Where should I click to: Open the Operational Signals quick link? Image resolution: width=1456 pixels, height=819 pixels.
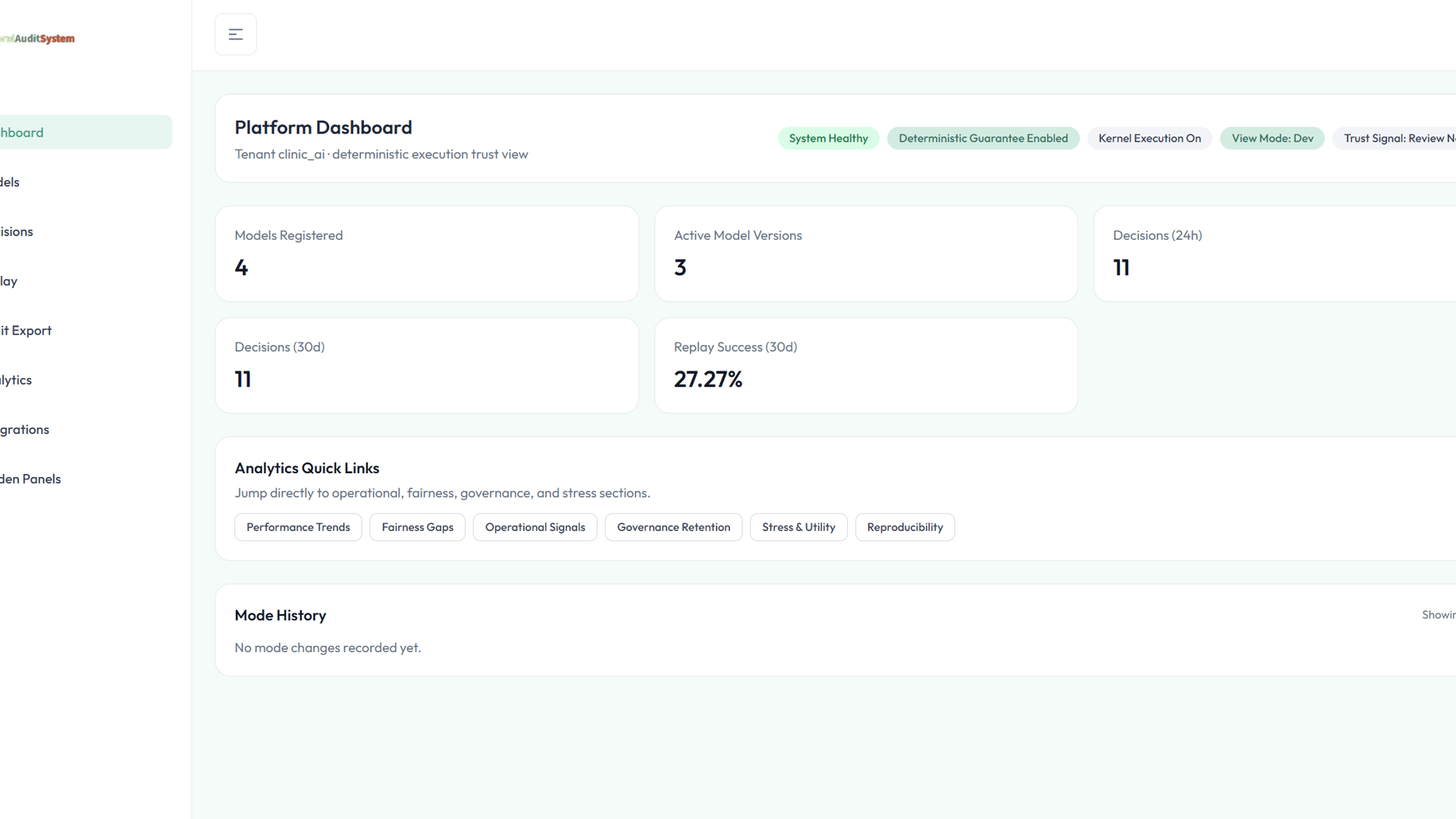pyautogui.click(x=535, y=528)
